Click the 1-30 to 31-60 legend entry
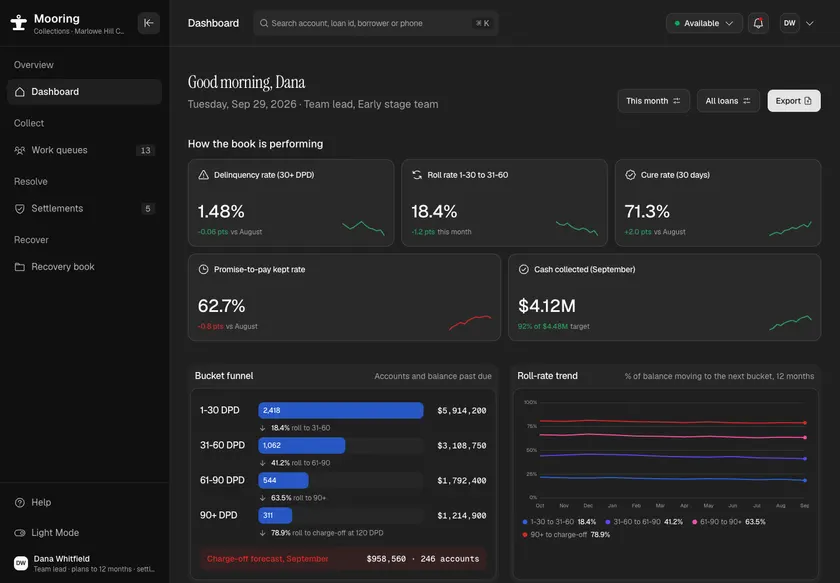Viewport: 840px width, 583px height. (559, 522)
